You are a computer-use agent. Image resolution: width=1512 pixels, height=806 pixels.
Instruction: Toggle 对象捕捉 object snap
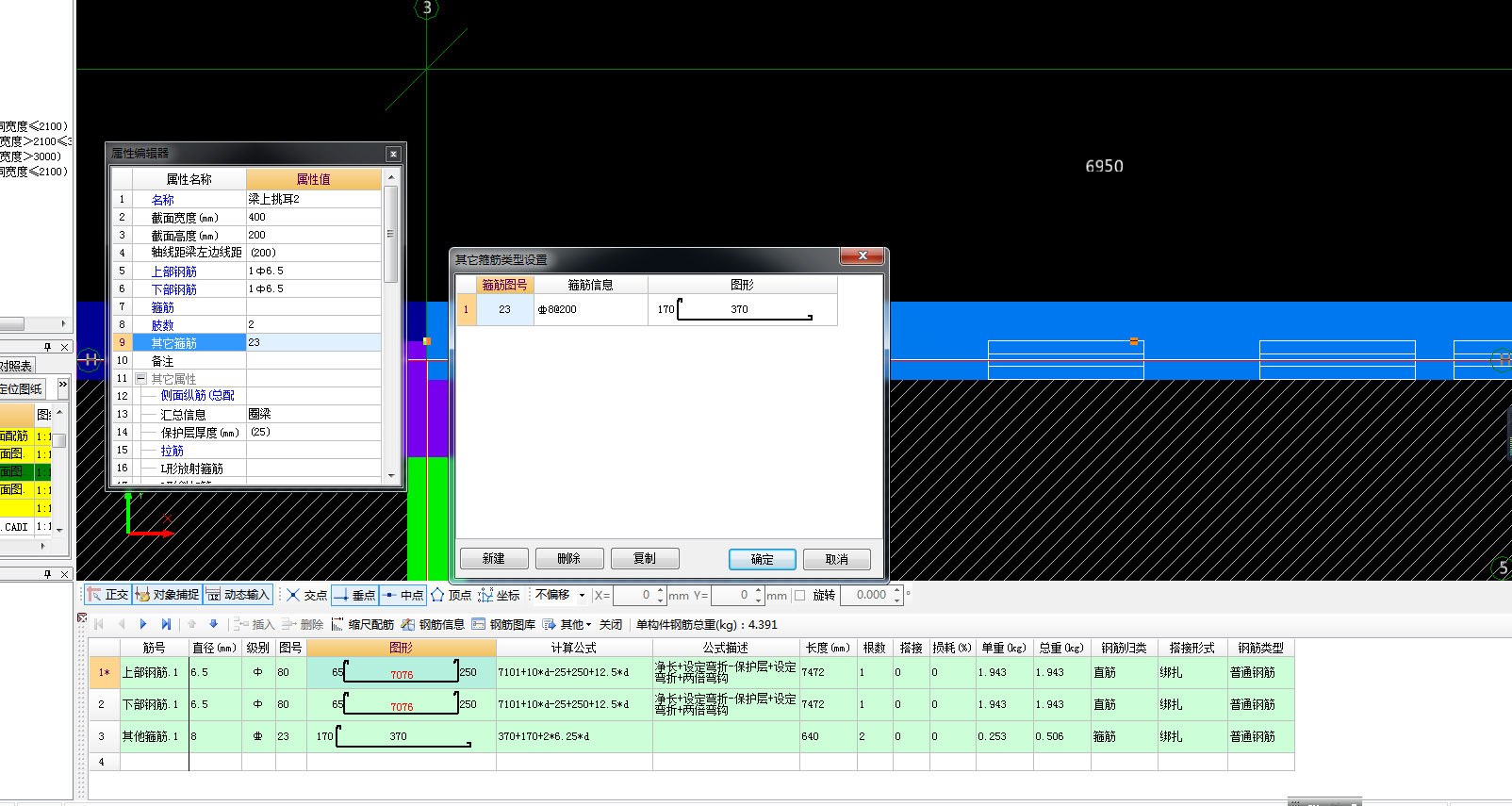(x=167, y=595)
